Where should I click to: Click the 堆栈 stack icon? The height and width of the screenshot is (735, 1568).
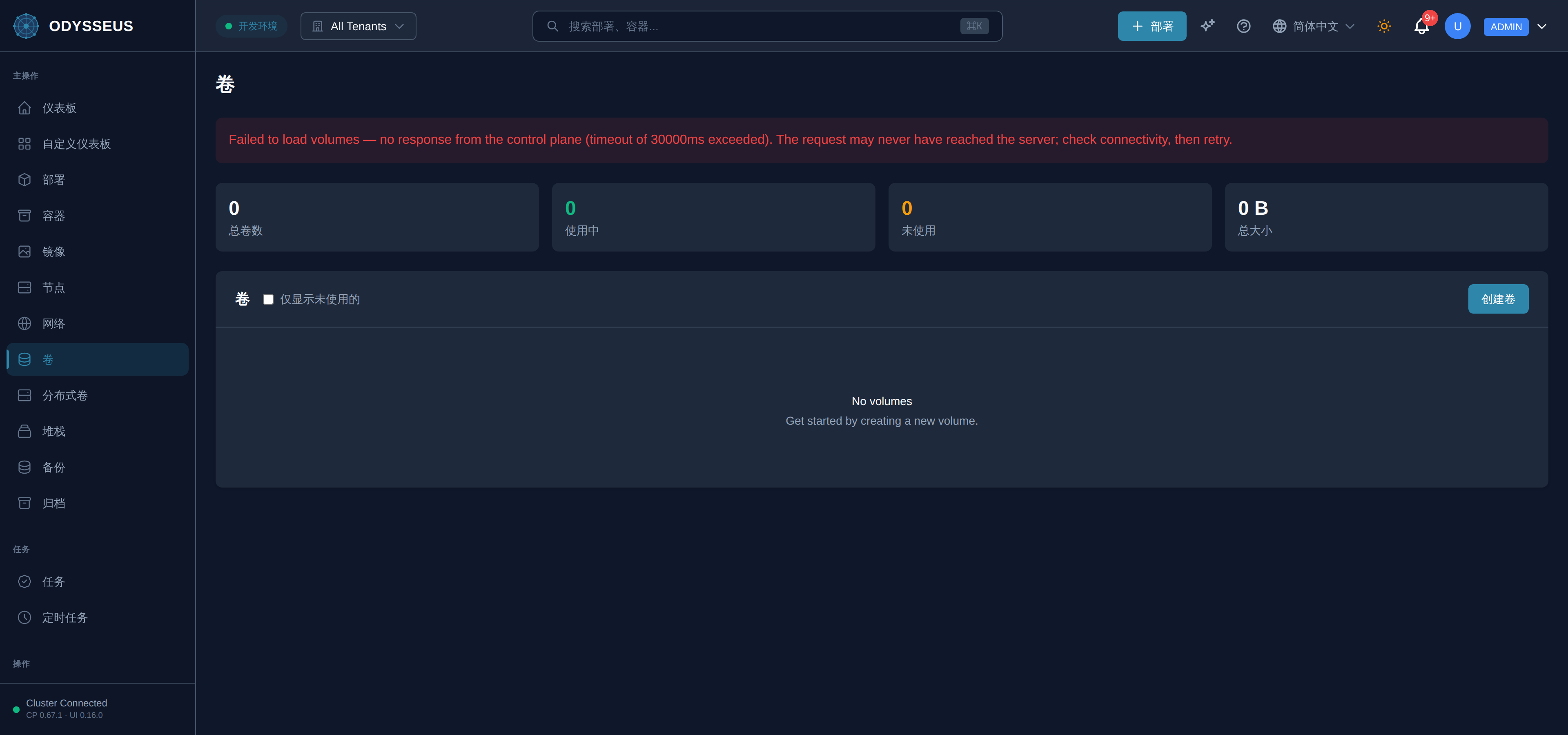coord(24,431)
